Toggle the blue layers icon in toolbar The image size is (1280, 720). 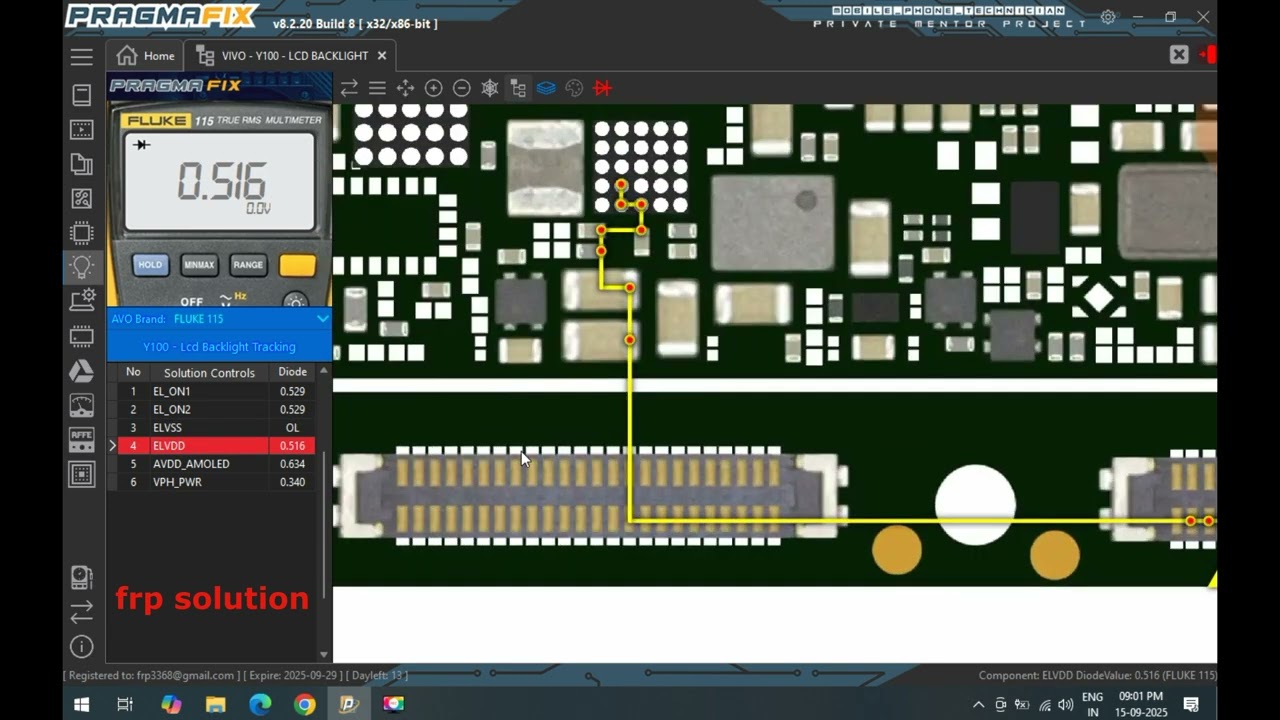tap(545, 88)
